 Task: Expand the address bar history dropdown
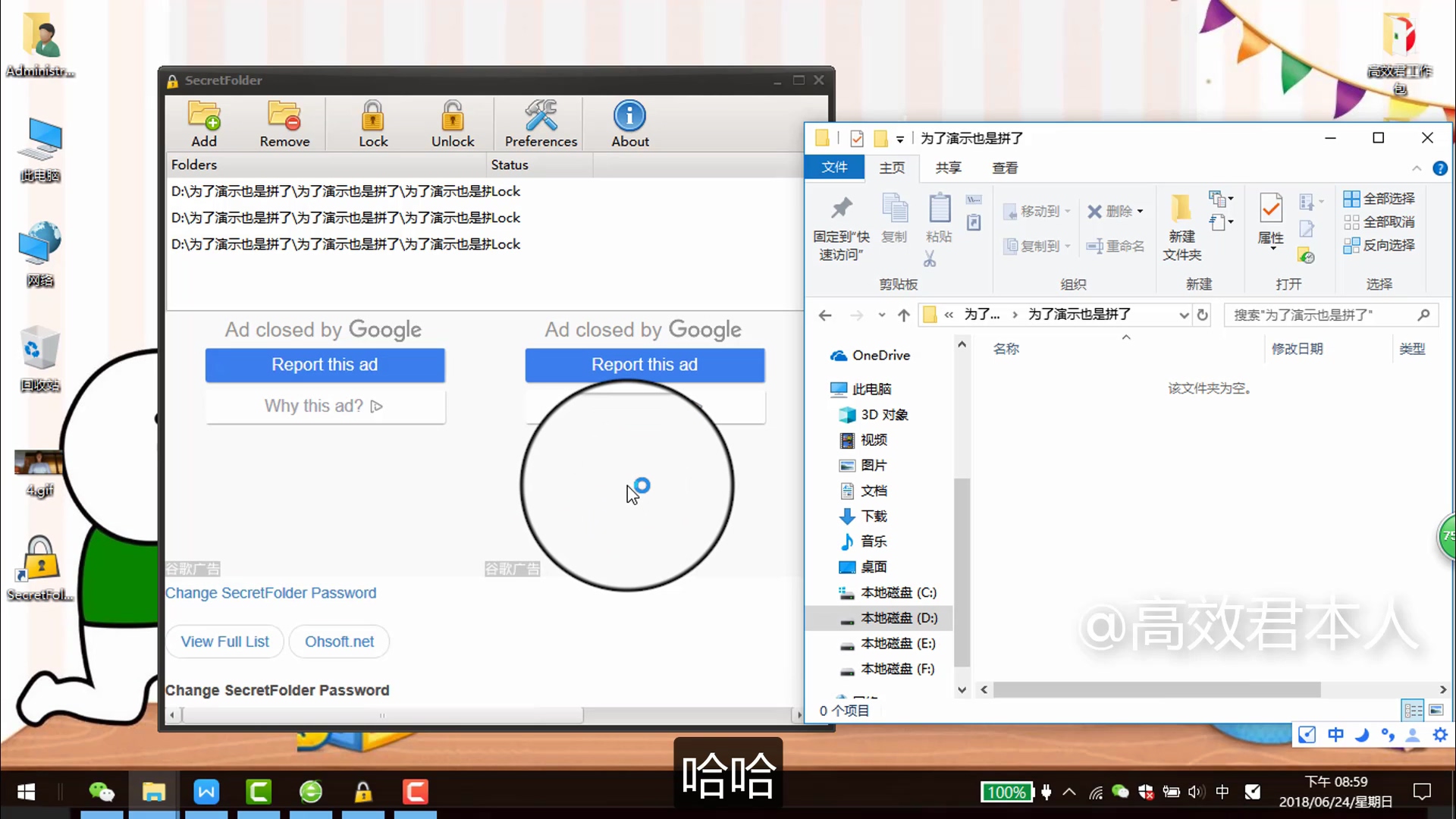[1184, 315]
